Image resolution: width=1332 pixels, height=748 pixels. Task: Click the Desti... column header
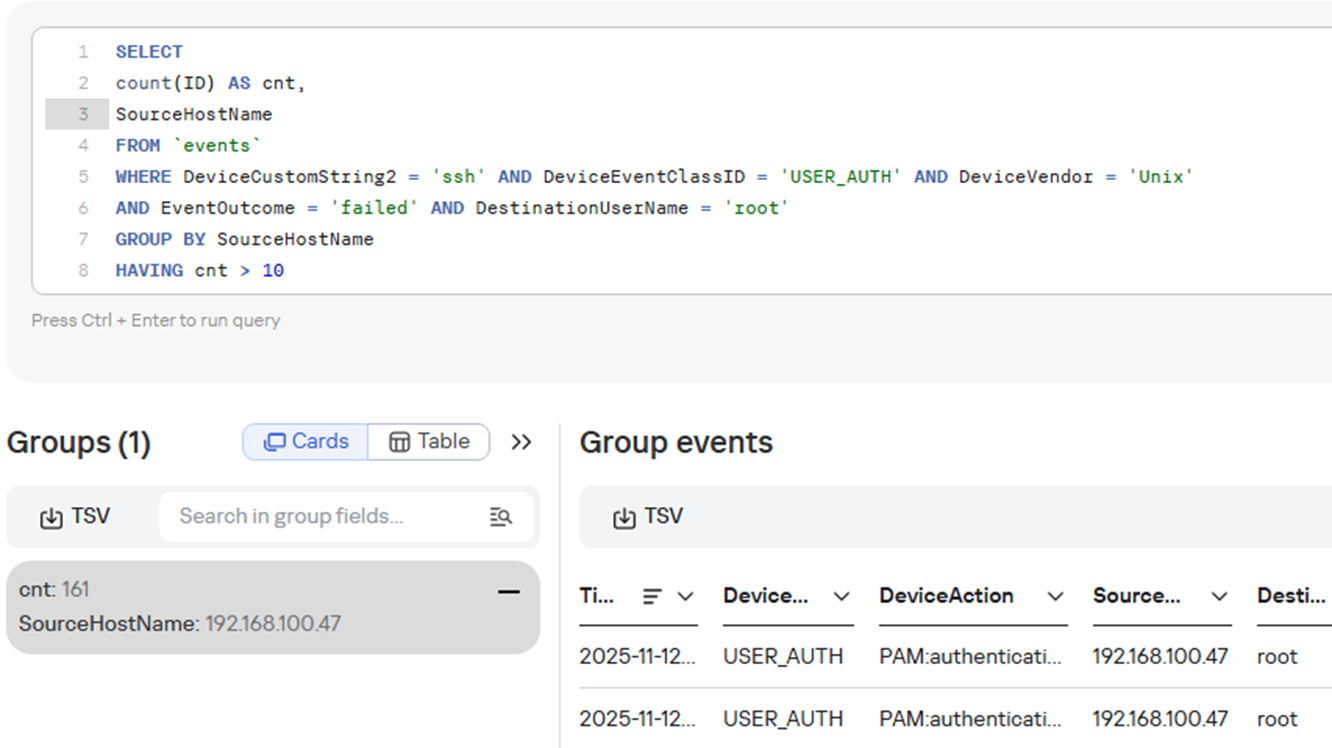tap(1291, 596)
